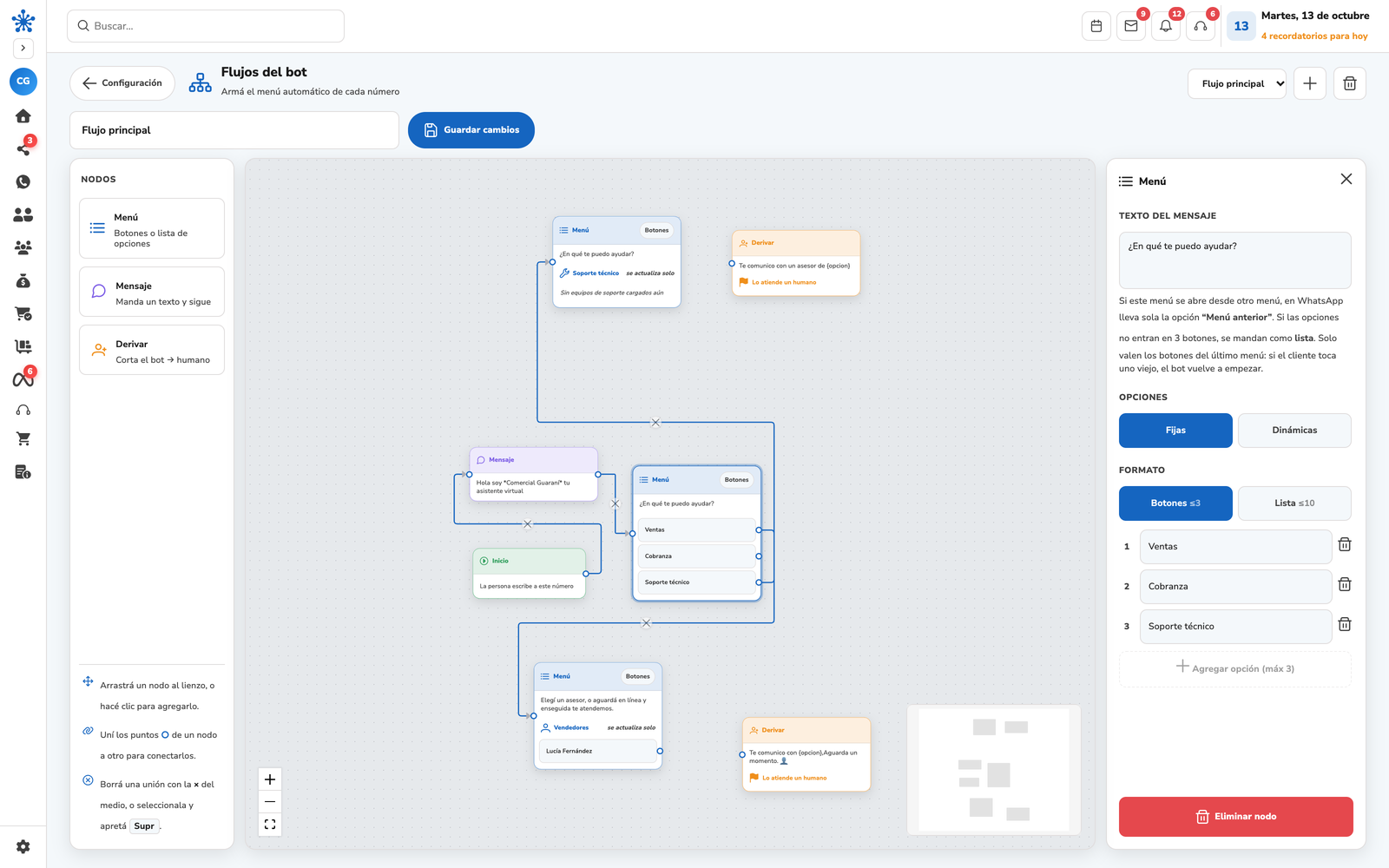Choose Botones ≤3 format
This screenshot has height=868, width=1389.
click(1175, 503)
